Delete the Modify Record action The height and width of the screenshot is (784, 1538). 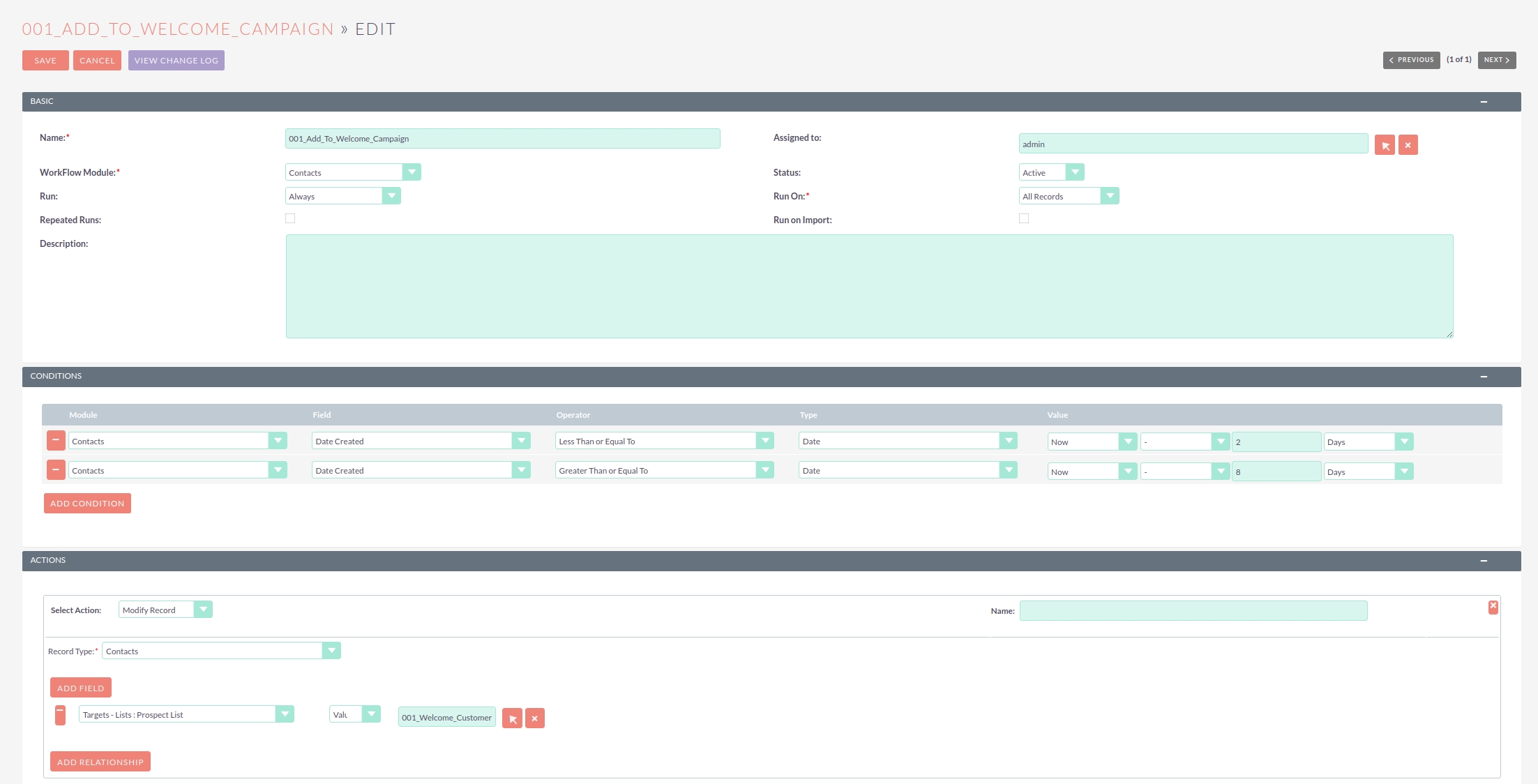click(1493, 607)
